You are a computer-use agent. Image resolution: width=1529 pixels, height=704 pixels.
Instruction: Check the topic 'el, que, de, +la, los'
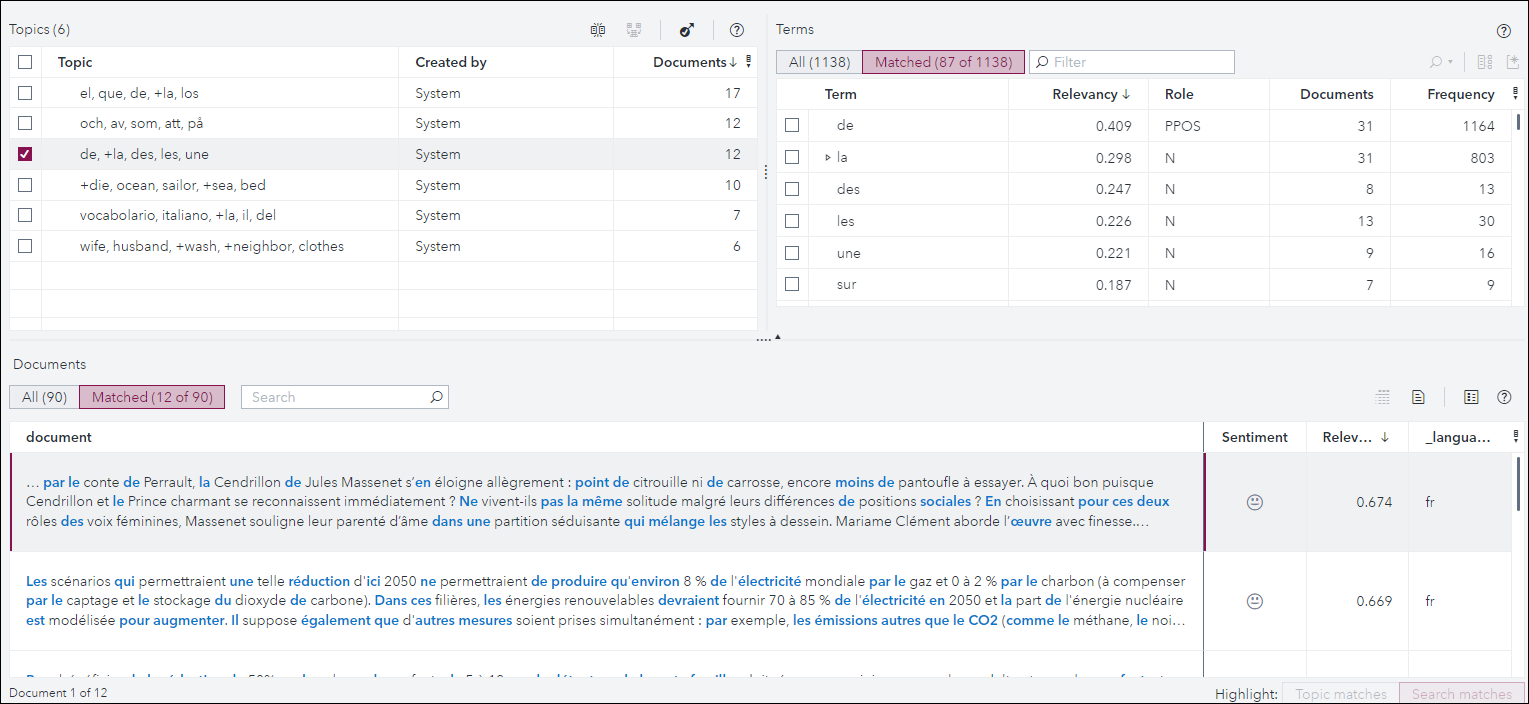point(24,93)
